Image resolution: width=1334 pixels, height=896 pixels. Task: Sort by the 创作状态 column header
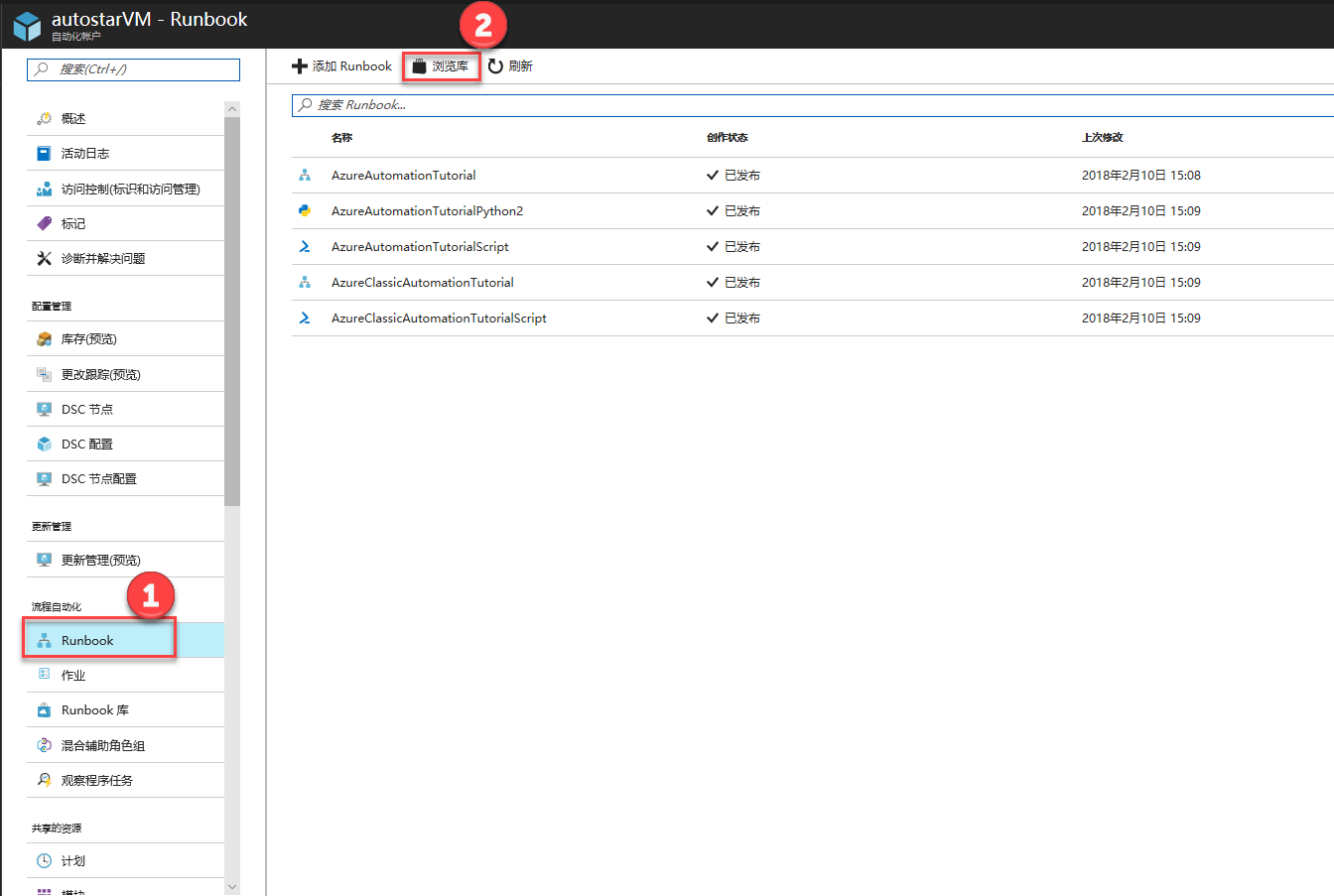point(728,138)
